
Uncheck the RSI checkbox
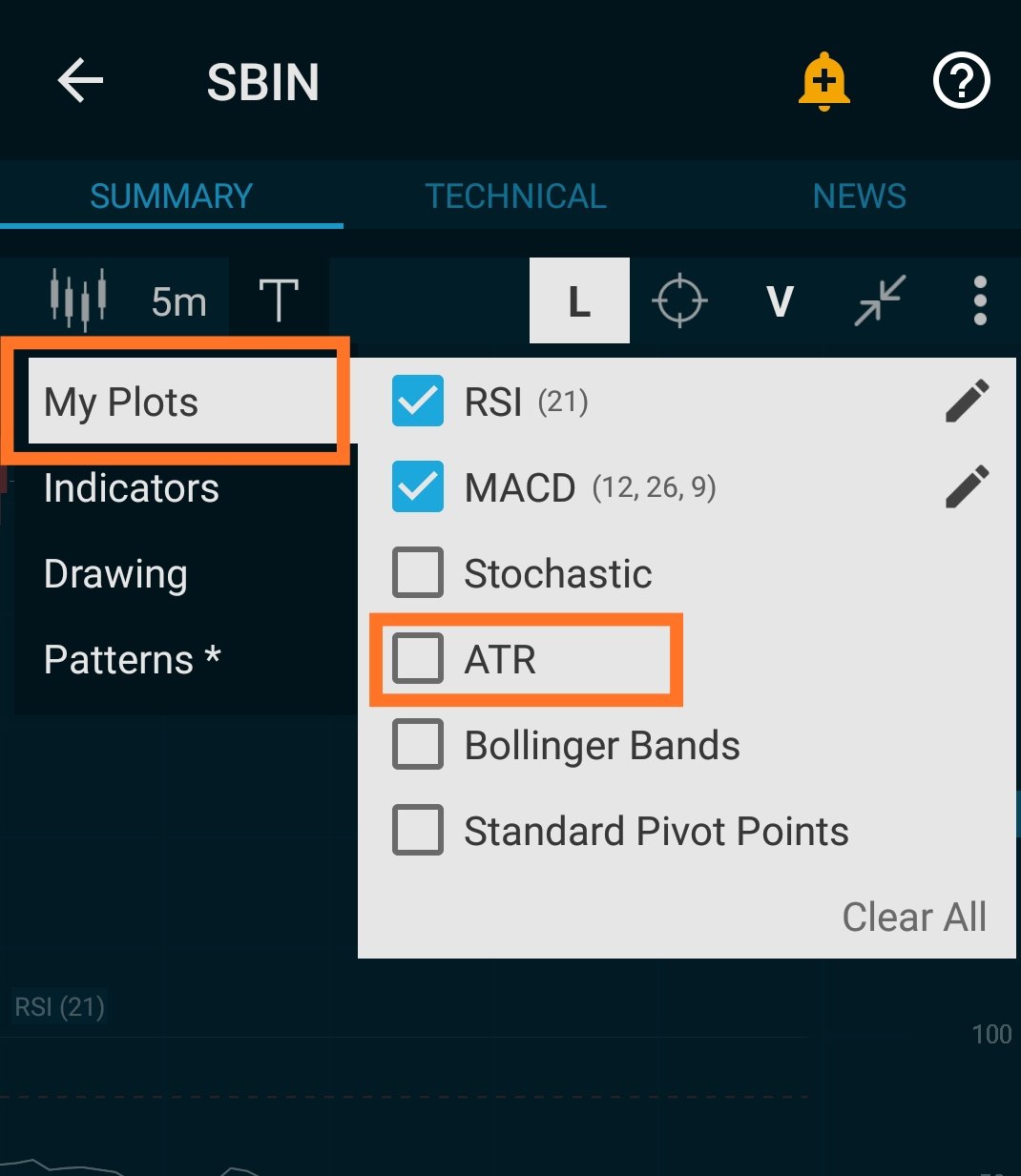coord(418,401)
